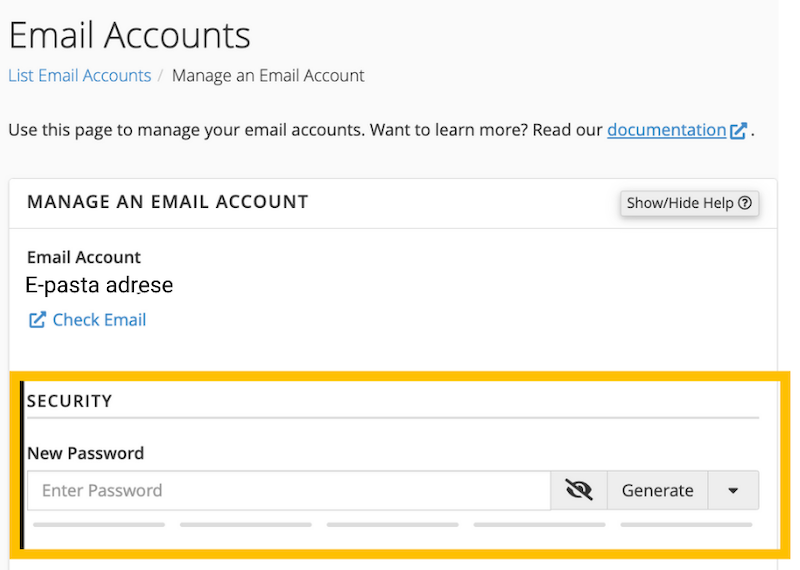Click the external-link icon beside Check Email
800x570 pixels.
click(x=37, y=320)
